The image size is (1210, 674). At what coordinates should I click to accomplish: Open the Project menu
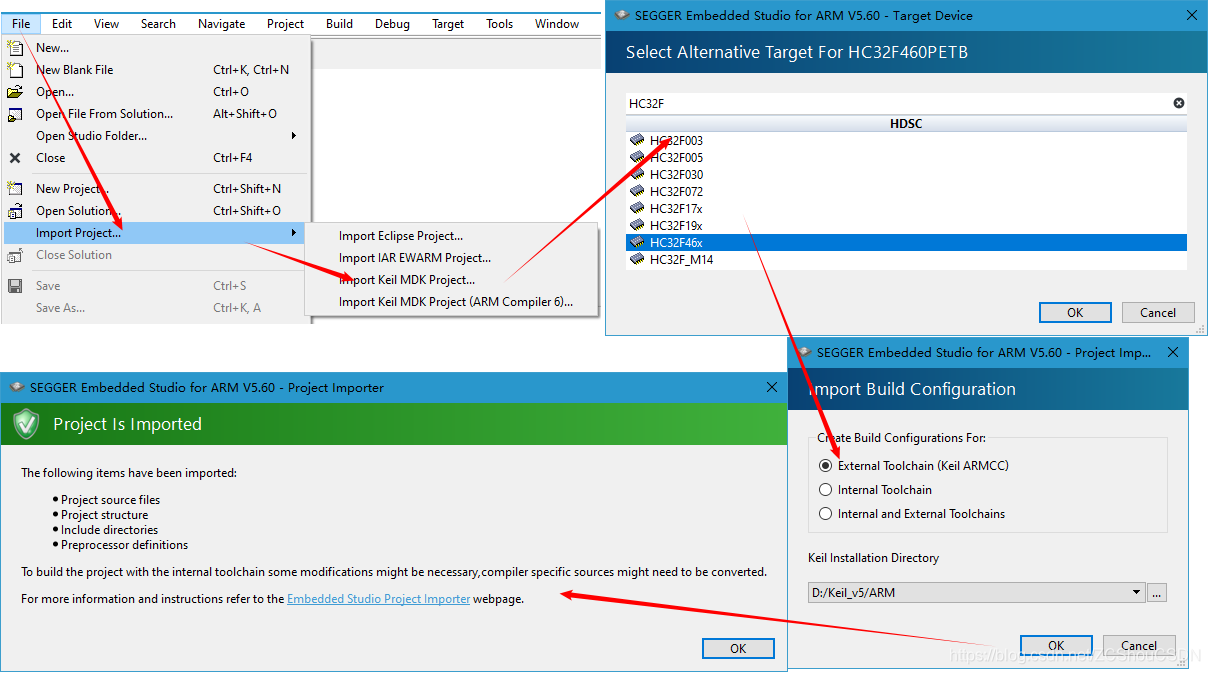click(286, 23)
